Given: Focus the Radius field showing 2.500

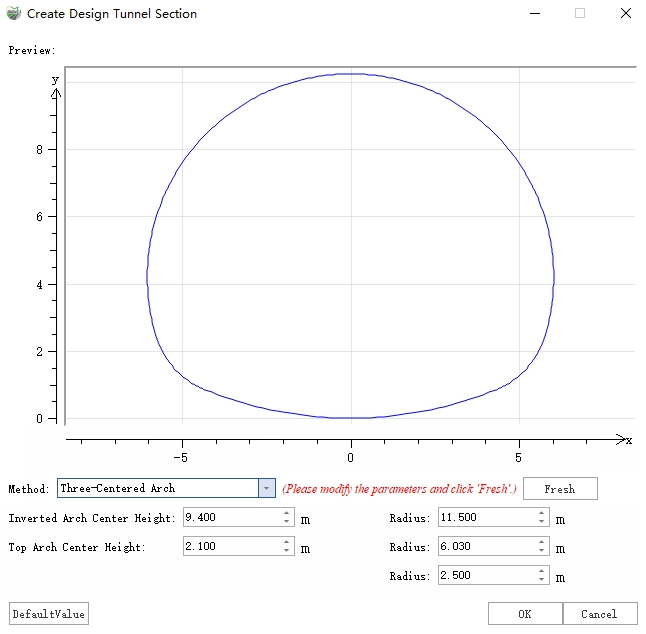Looking at the screenshot, I should point(486,576).
